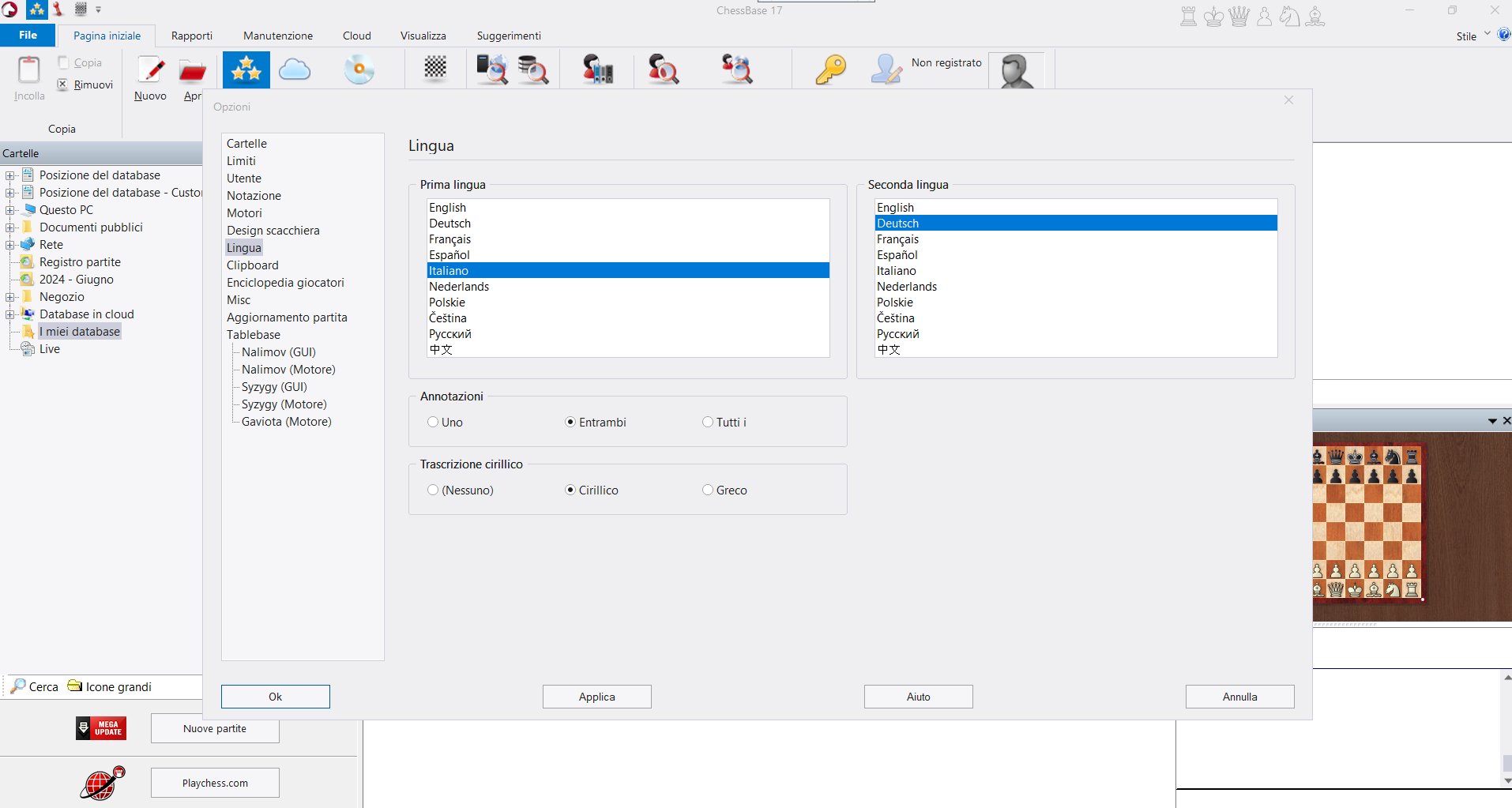Open the quick access toolbar dropdown arrow
This screenshot has height=808, width=1512.
[x=99, y=9]
